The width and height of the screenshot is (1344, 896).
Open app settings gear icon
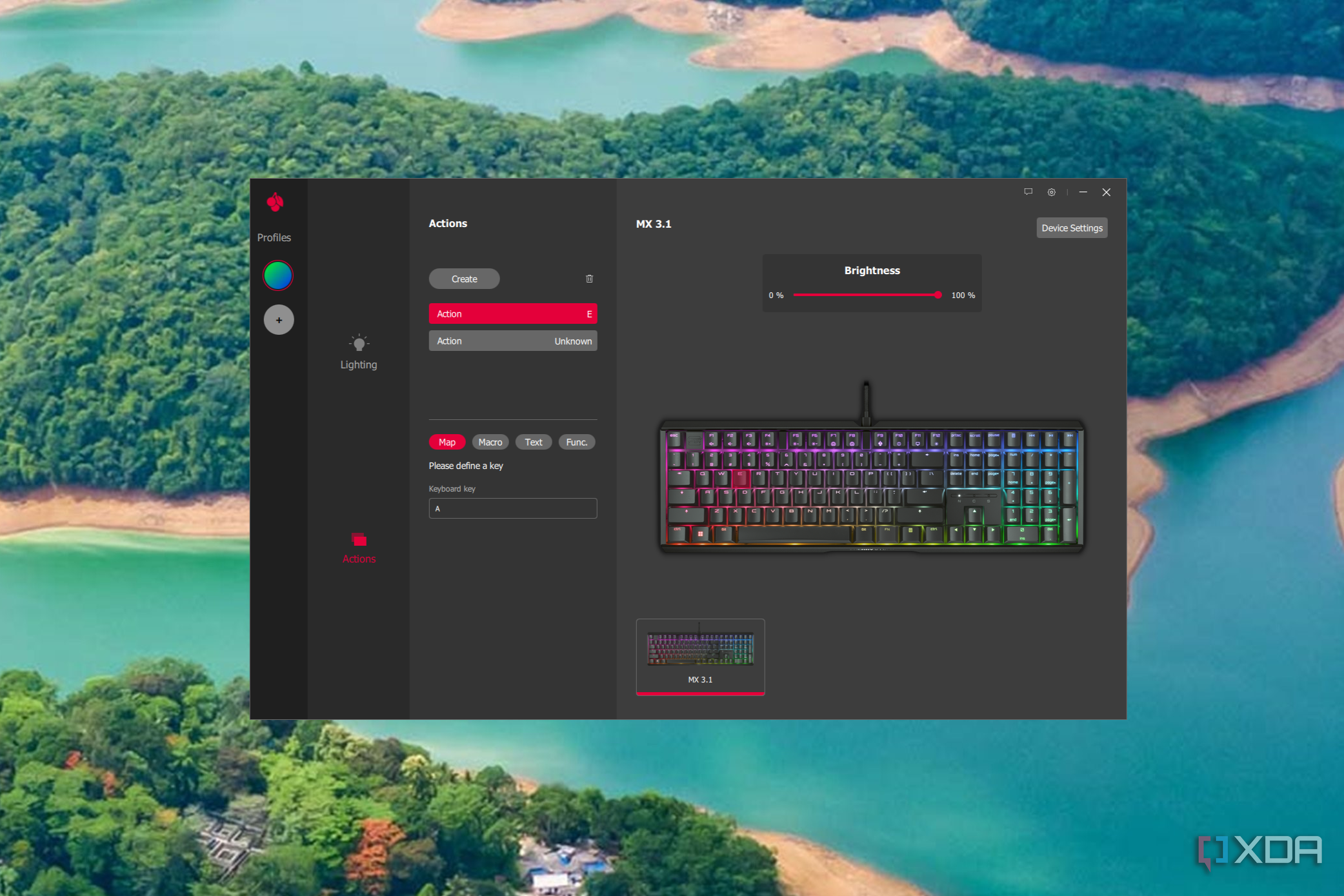pyautogui.click(x=1051, y=192)
